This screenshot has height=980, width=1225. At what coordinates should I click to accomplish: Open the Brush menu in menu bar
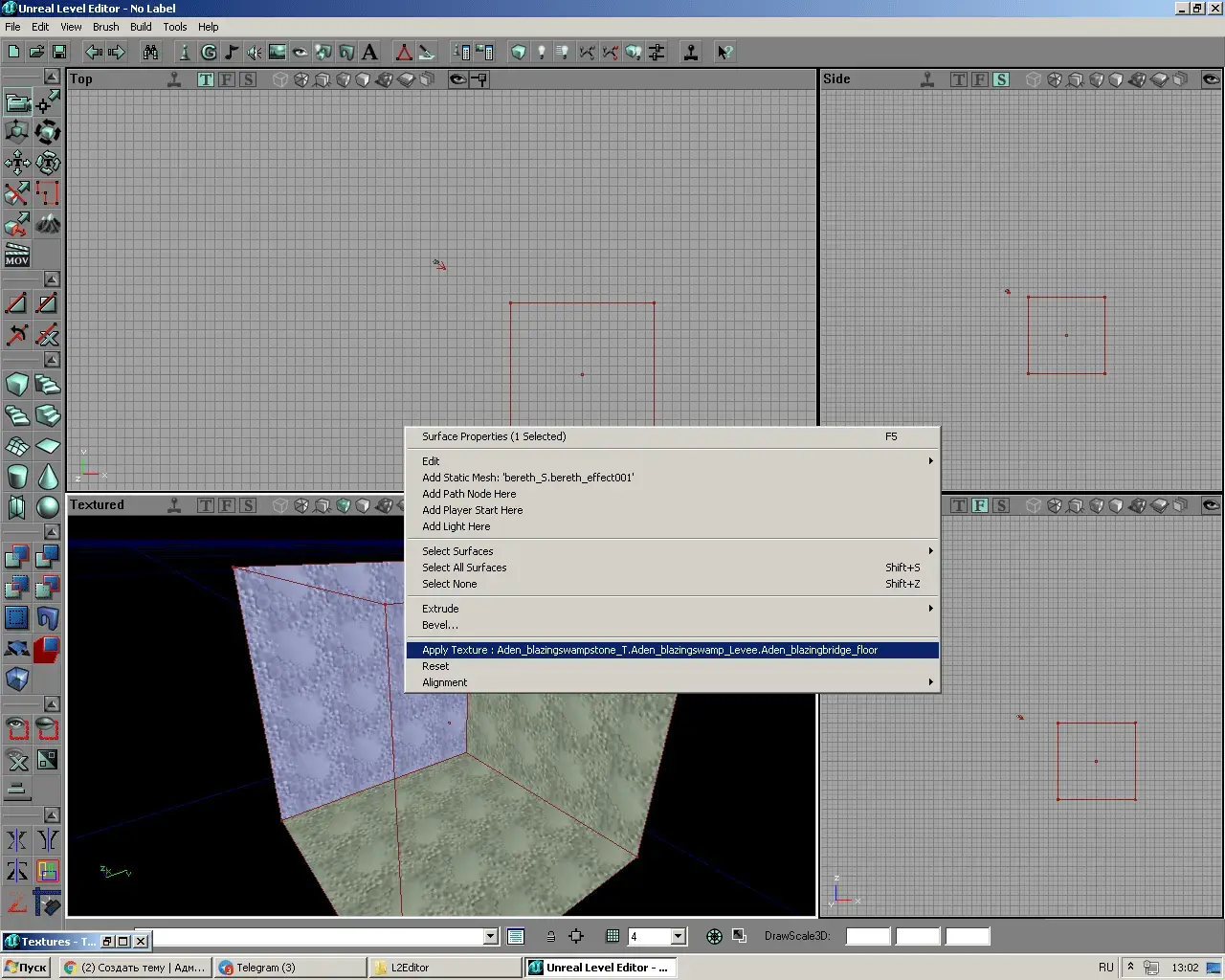click(x=105, y=27)
